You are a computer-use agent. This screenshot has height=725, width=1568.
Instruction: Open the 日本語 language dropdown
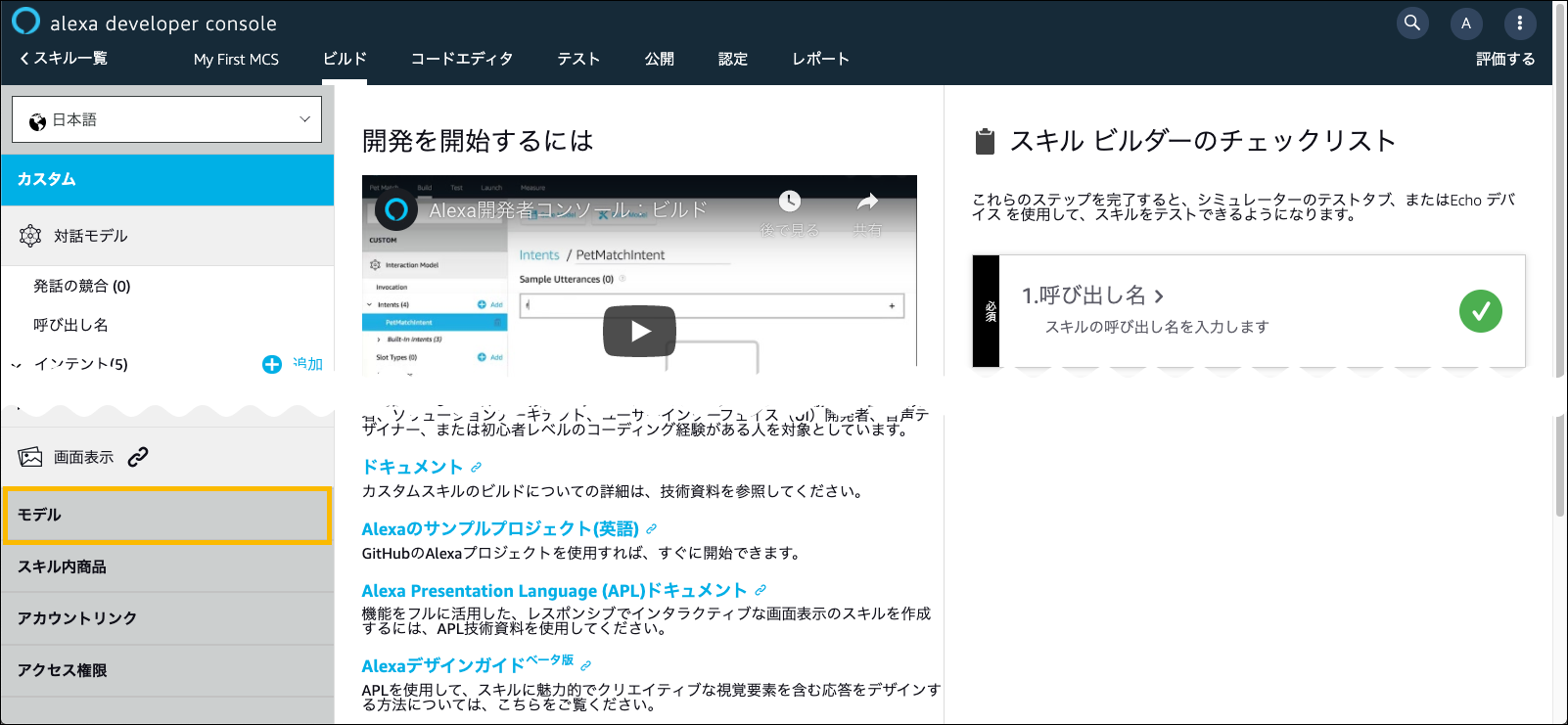coord(166,119)
